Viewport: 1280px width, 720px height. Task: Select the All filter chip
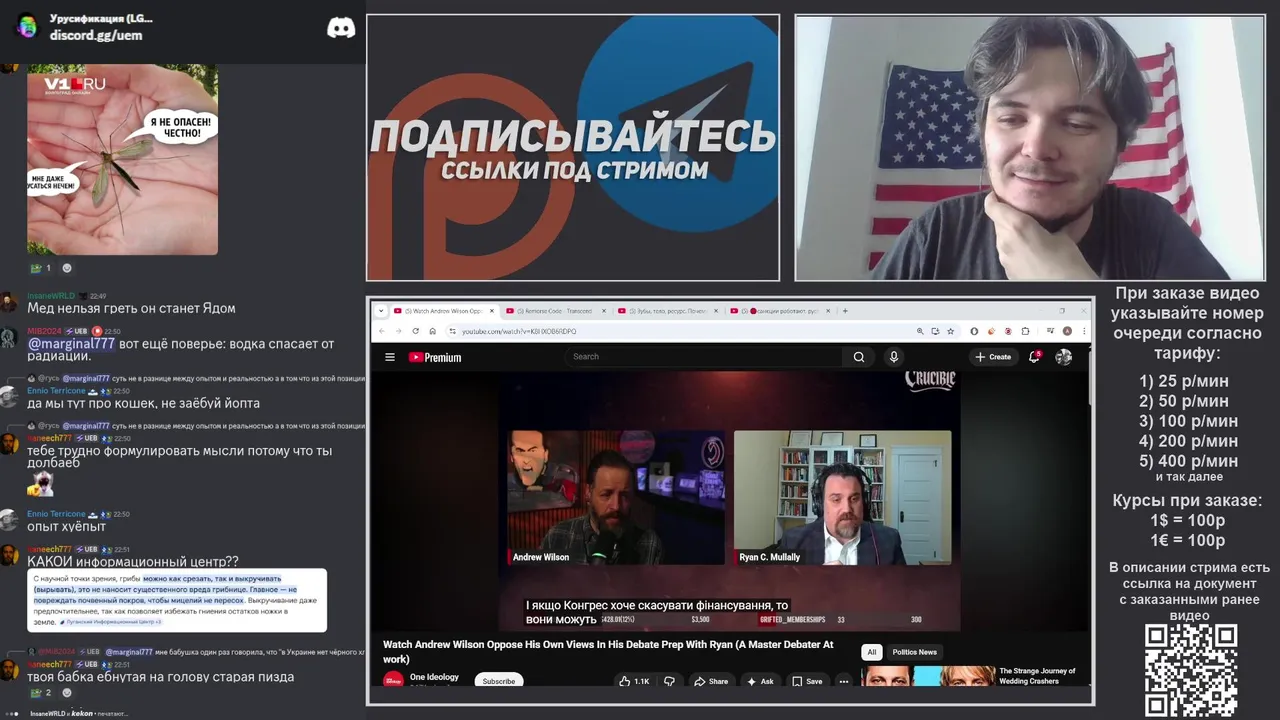tap(871, 652)
